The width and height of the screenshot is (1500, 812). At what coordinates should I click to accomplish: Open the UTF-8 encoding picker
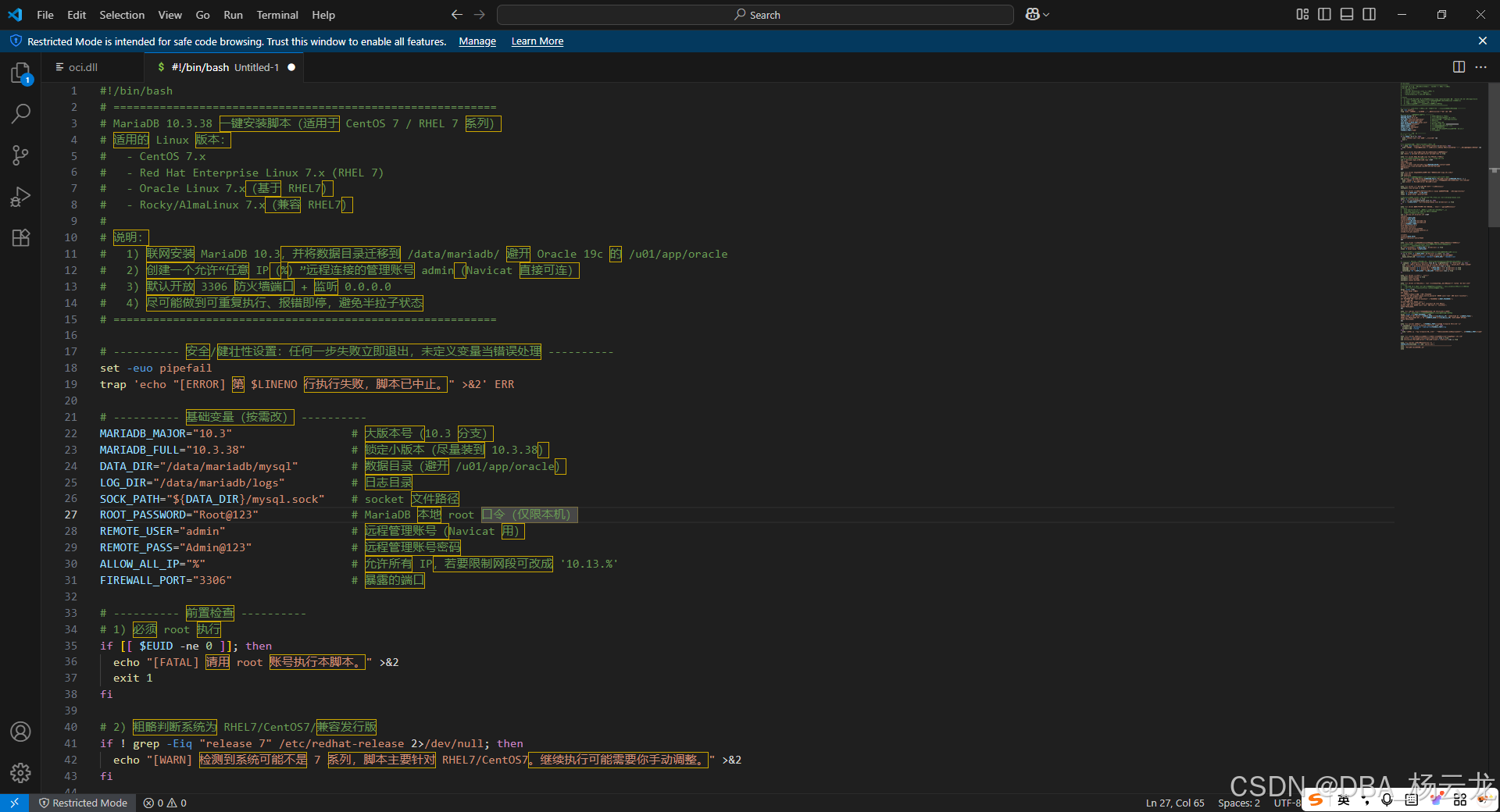1287,803
